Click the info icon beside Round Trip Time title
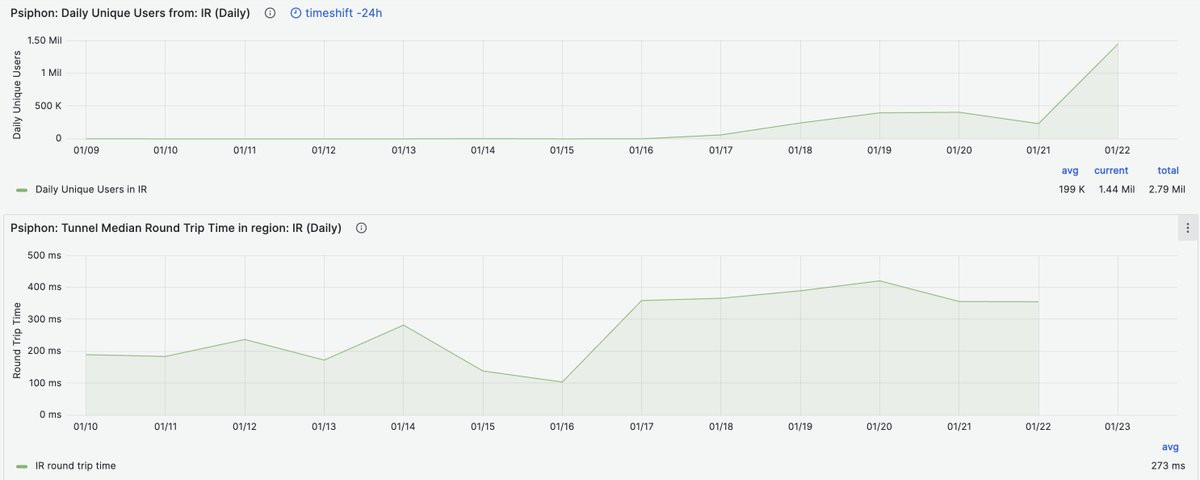1200x480 pixels. point(361,228)
